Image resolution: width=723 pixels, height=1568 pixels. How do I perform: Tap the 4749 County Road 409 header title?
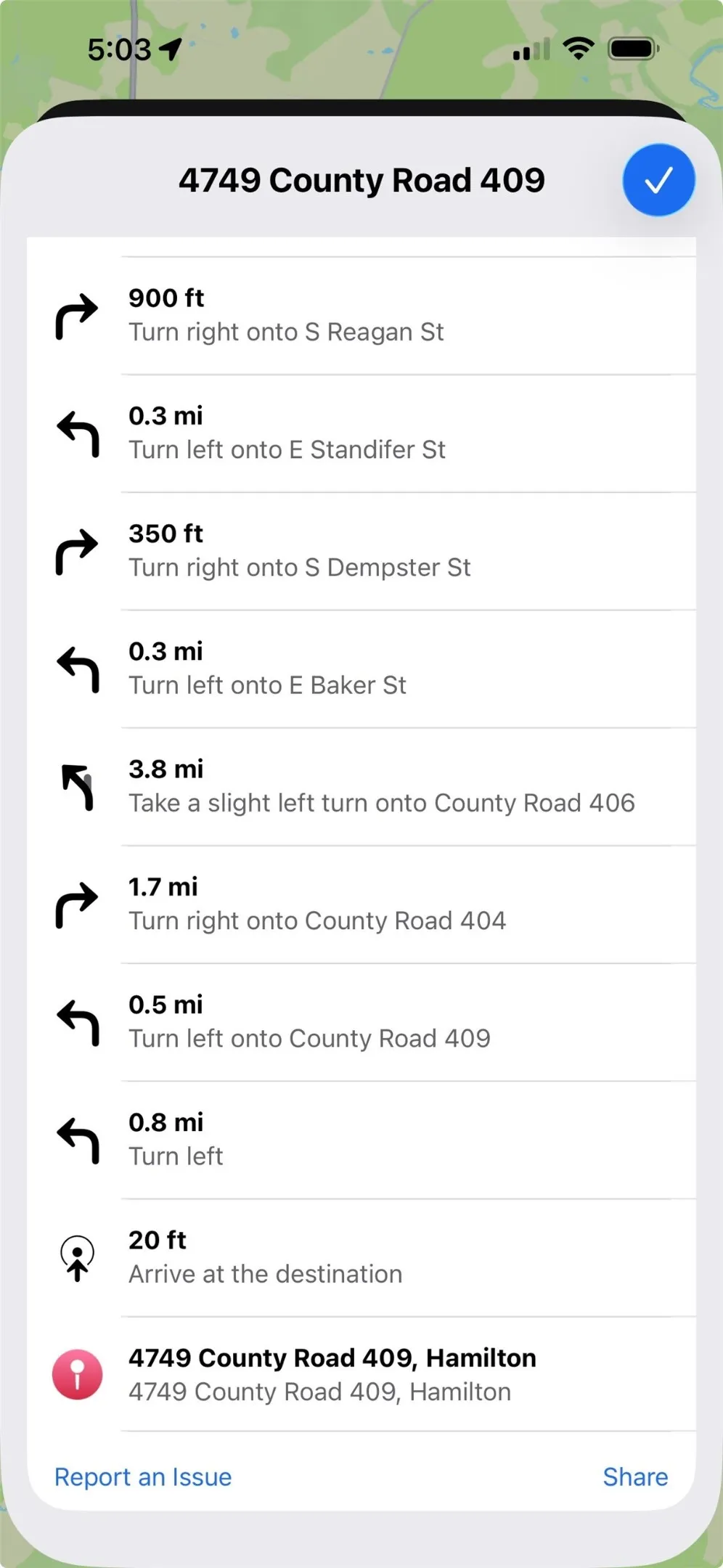pos(361,180)
